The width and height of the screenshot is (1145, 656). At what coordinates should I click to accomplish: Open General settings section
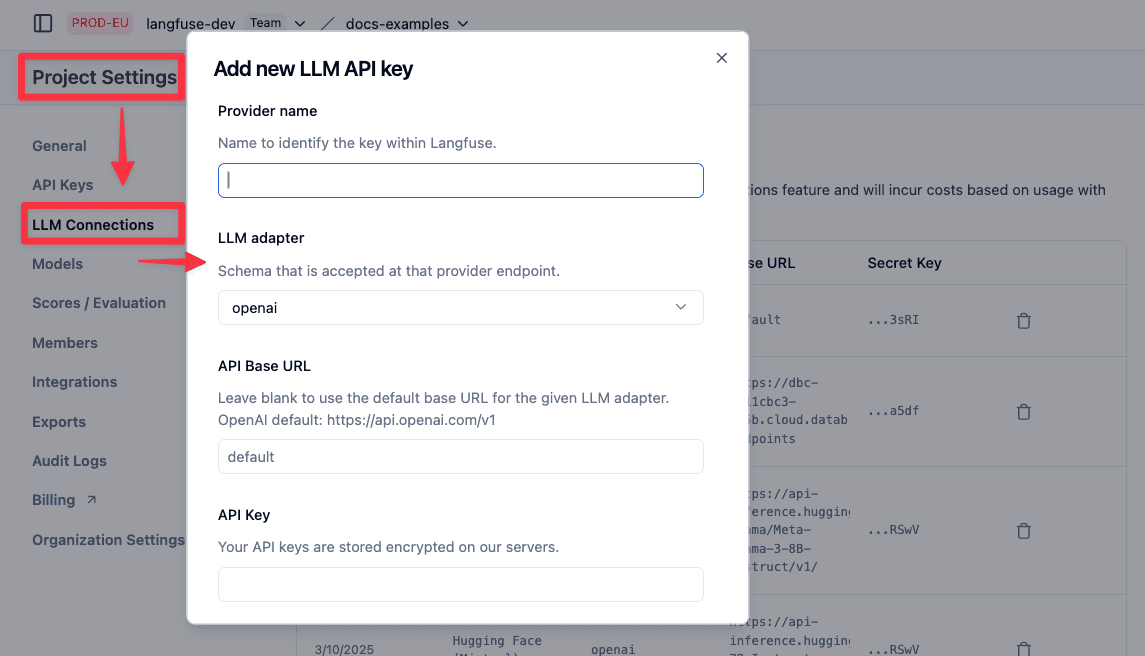(59, 146)
